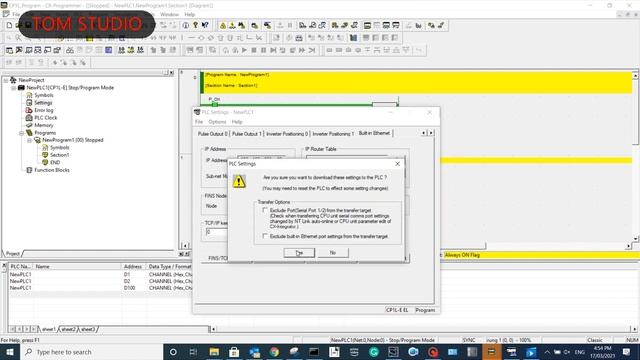Image resolution: width=640 pixels, height=360 pixels.
Task: Click the Cortana circle taskbar icon
Action: pos(173,352)
